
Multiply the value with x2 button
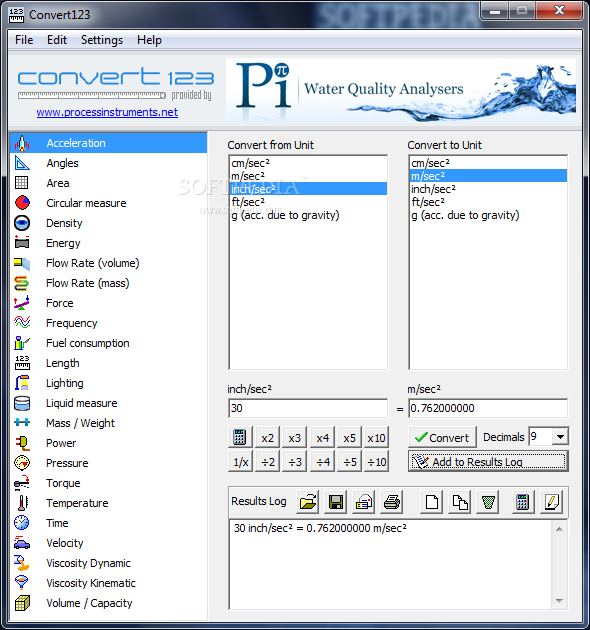267,437
